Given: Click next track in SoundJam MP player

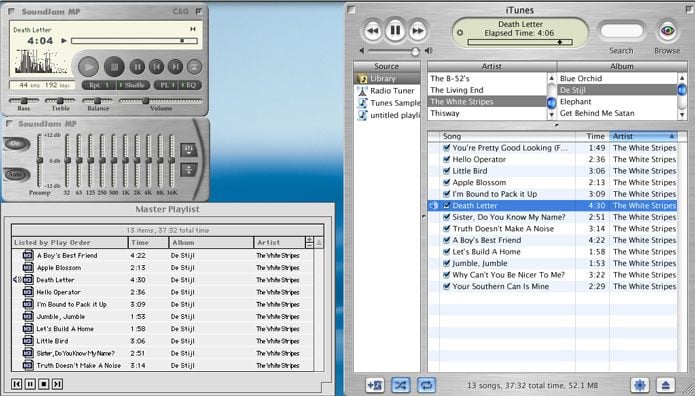Looking at the screenshot, I should (176, 67).
